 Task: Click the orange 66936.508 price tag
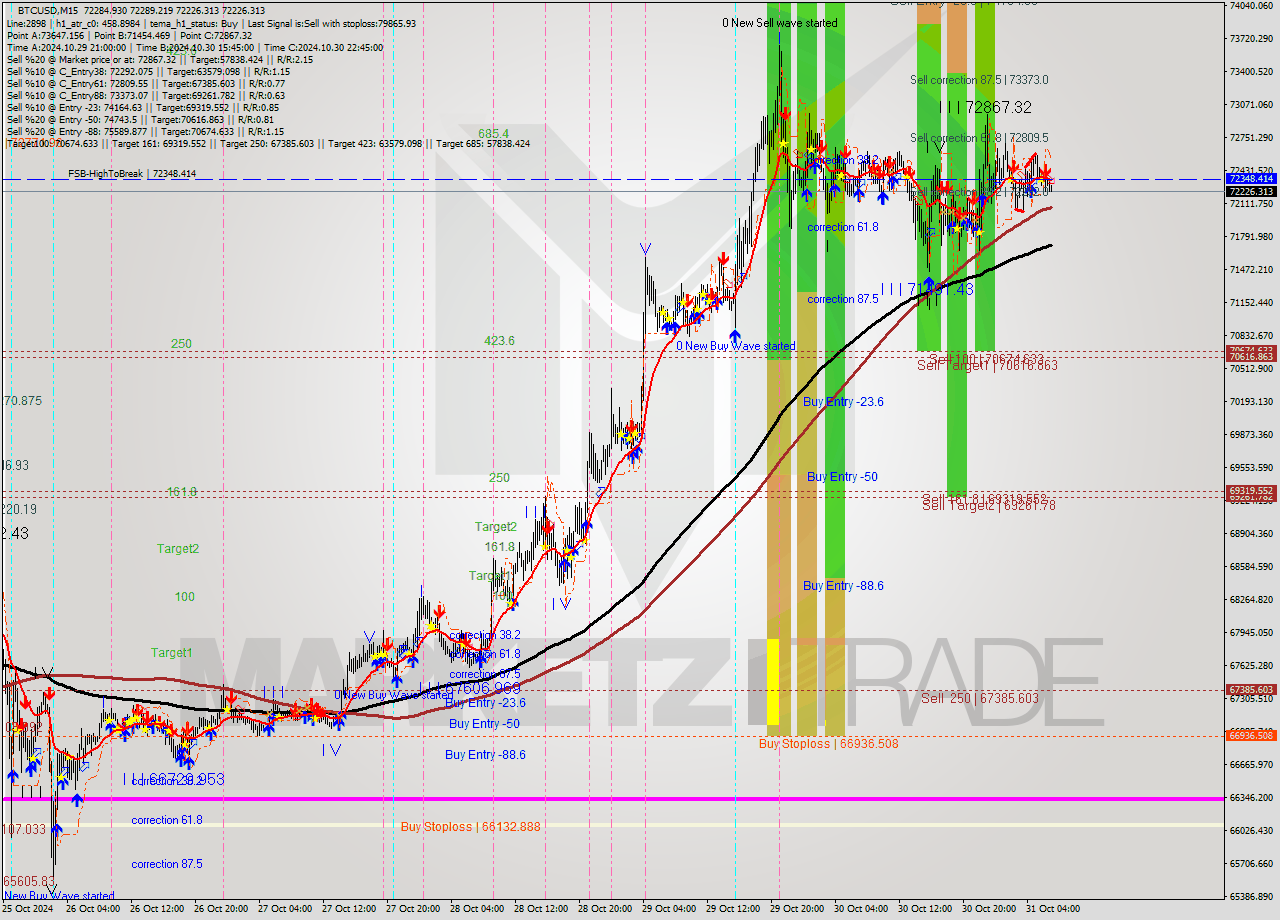pyautogui.click(x=1251, y=735)
